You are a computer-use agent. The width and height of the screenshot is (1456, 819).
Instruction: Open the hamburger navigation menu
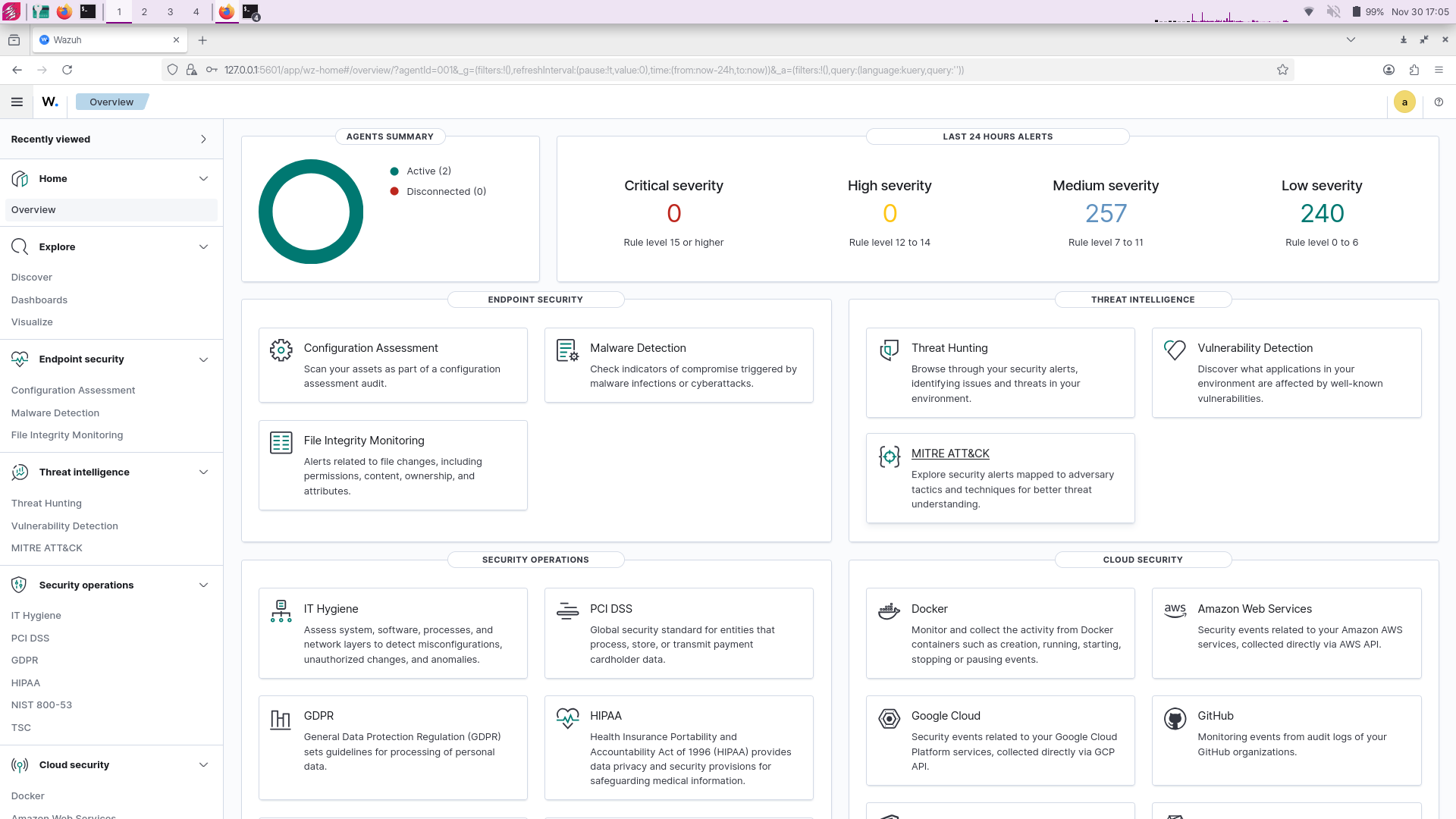pos(17,102)
